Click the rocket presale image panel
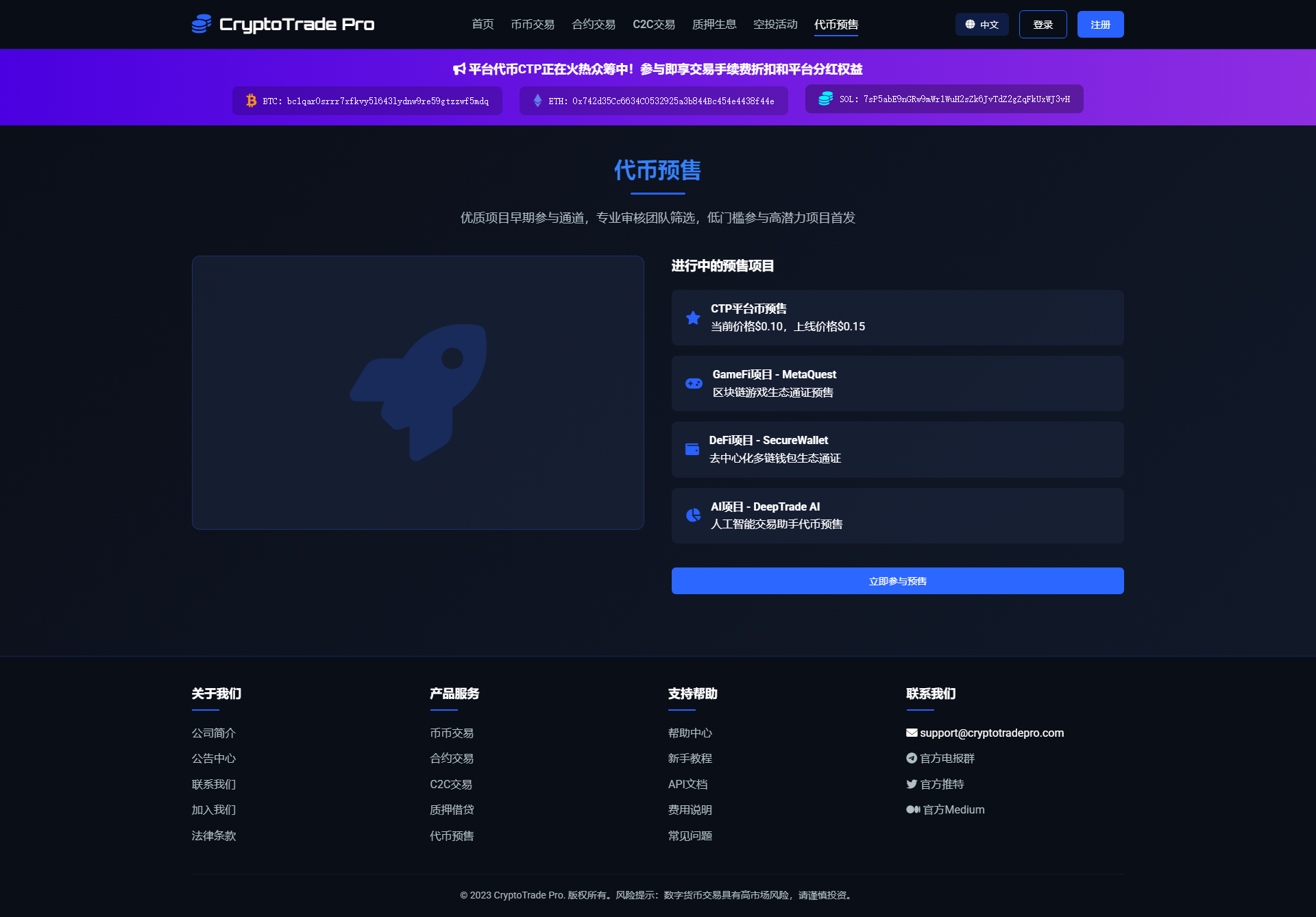This screenshot has height=917, width=1316. pos(417,392)
